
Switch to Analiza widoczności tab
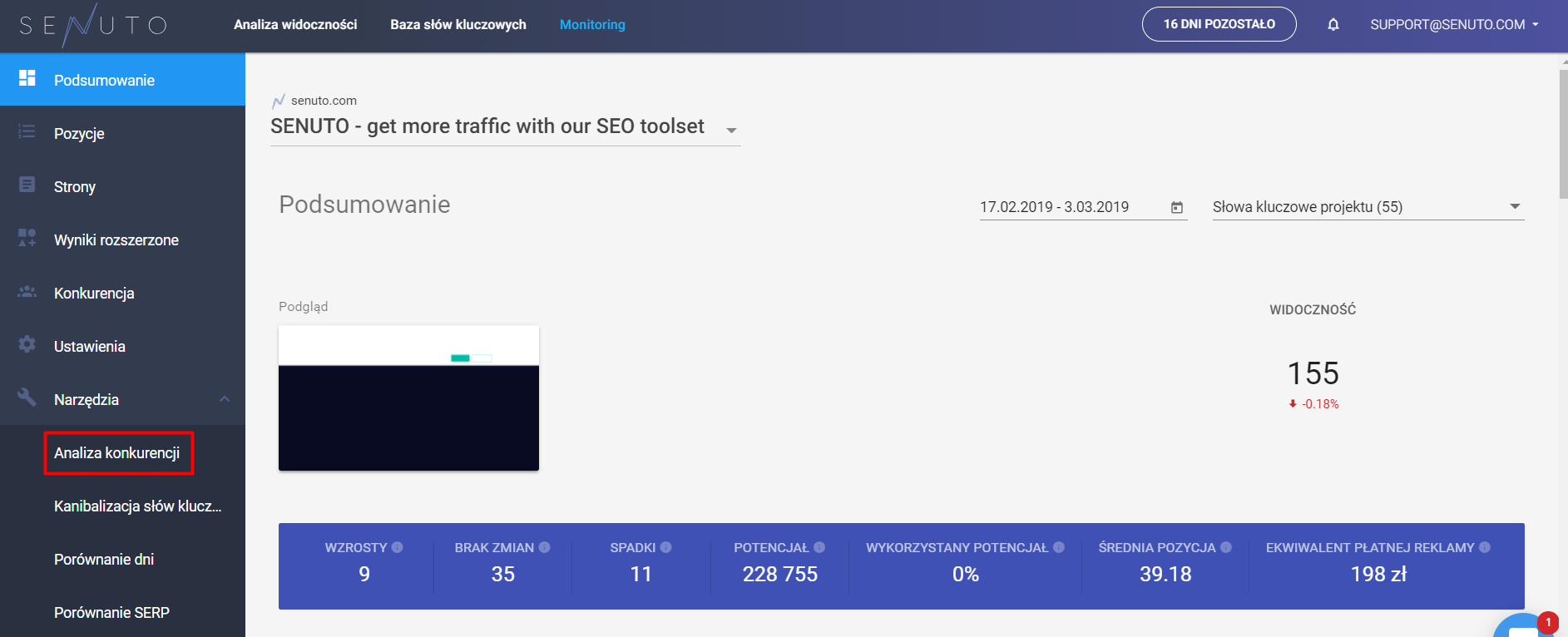click(x=295, y=25)
